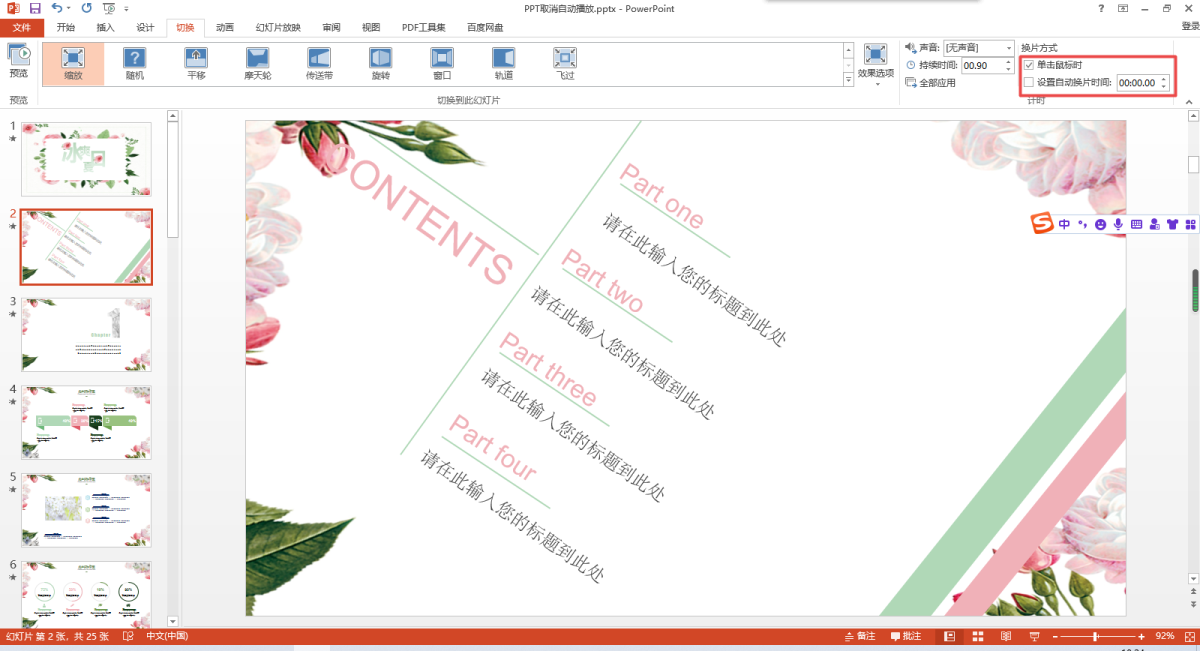
Task: Switch to 插入 tab
Action: (x=105, y=27)
